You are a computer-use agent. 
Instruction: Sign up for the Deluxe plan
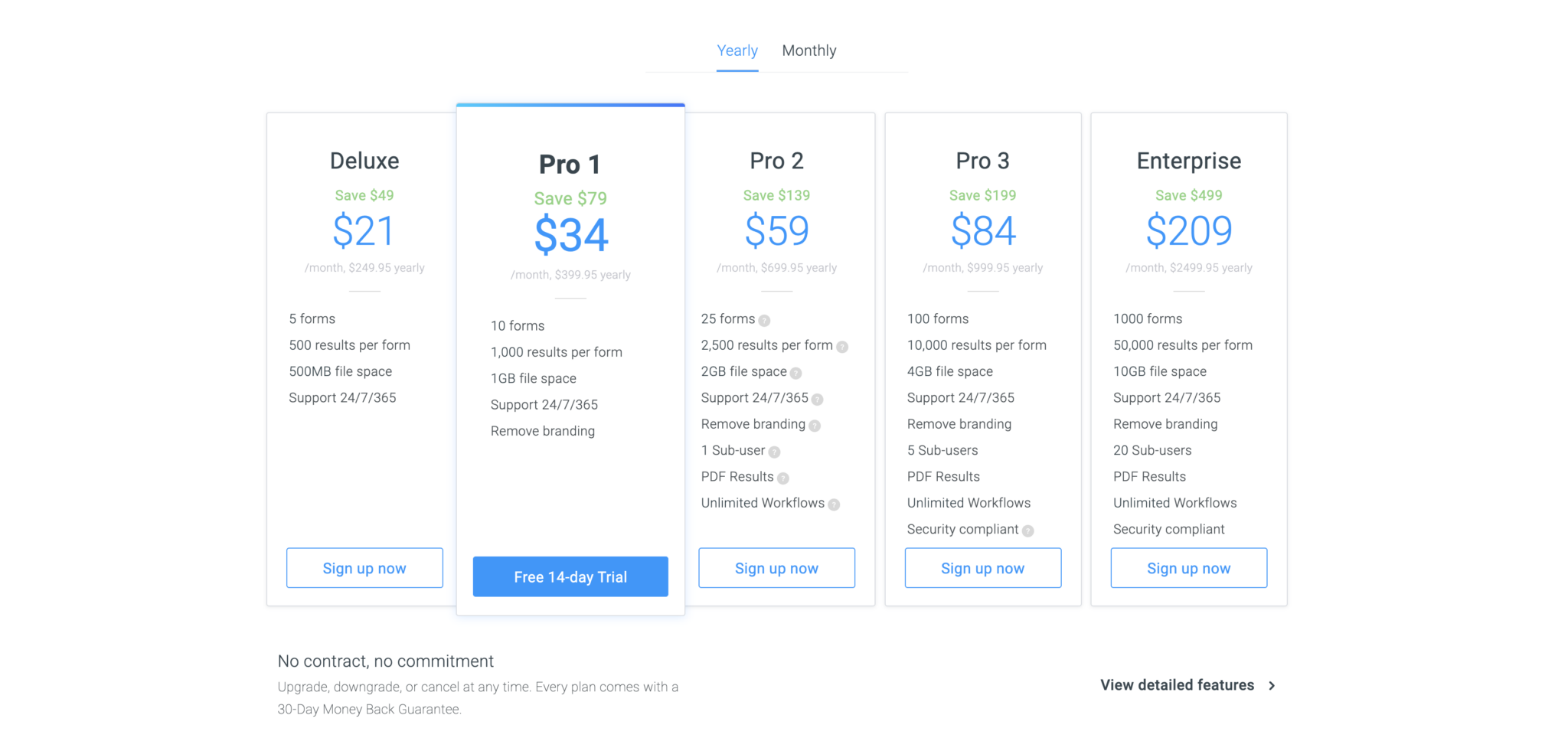pyautogui.click(x=364, y=568)
